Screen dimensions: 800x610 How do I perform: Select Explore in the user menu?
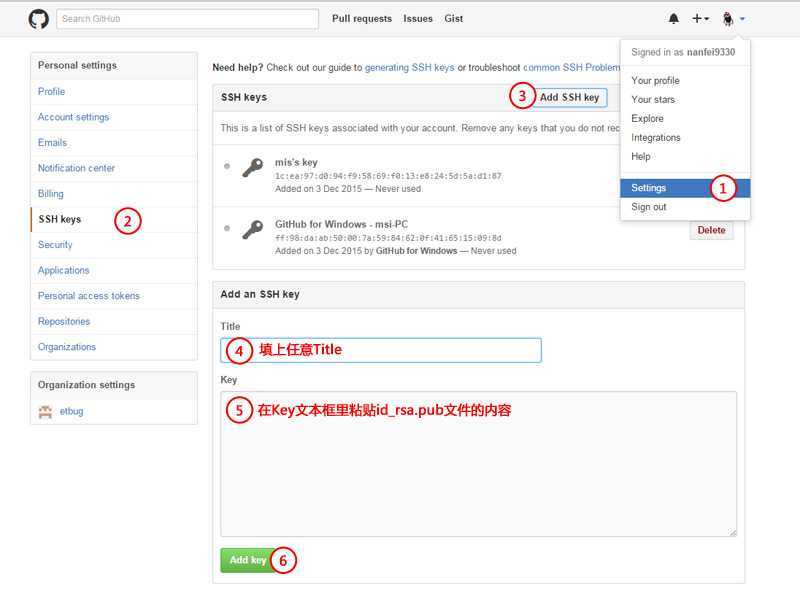[x=685, y=118]
